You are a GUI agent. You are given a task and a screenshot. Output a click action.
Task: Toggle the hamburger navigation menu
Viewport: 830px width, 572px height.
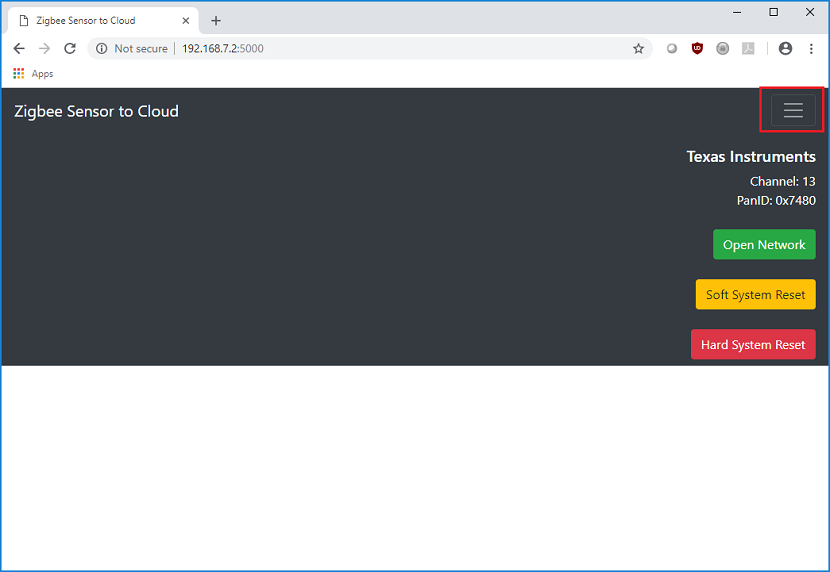(793, 111)
